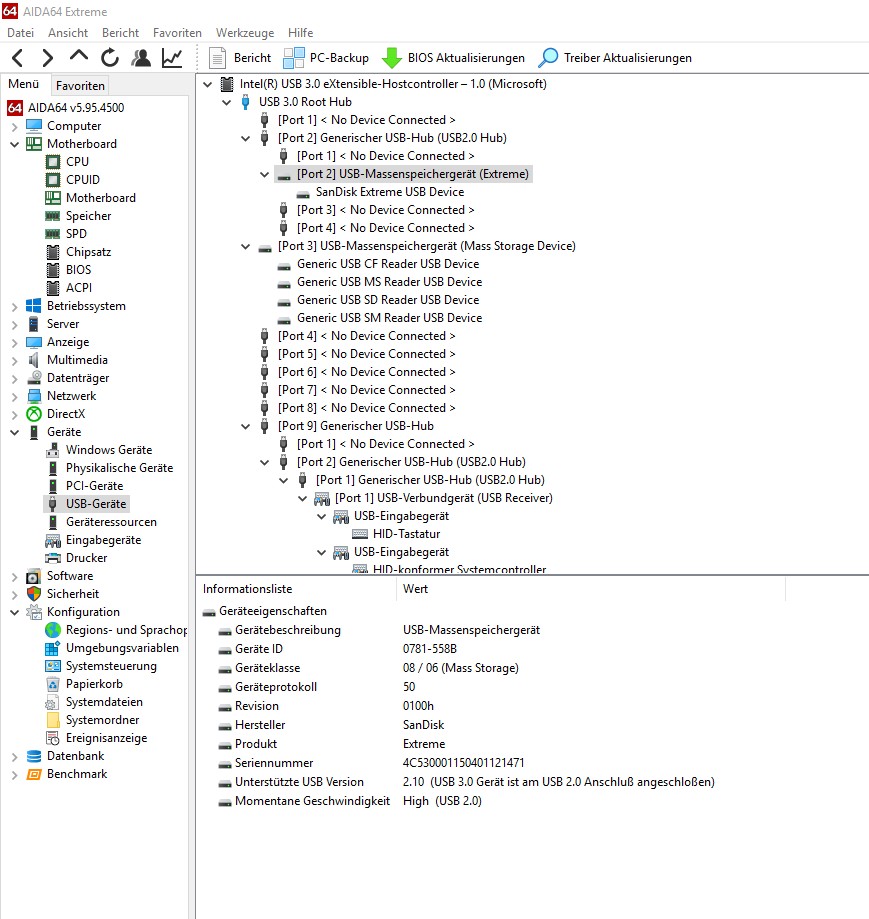This screenshot has width=869, height=919.
Task: Select USB-Geräte item
Action: click(96, 504)
